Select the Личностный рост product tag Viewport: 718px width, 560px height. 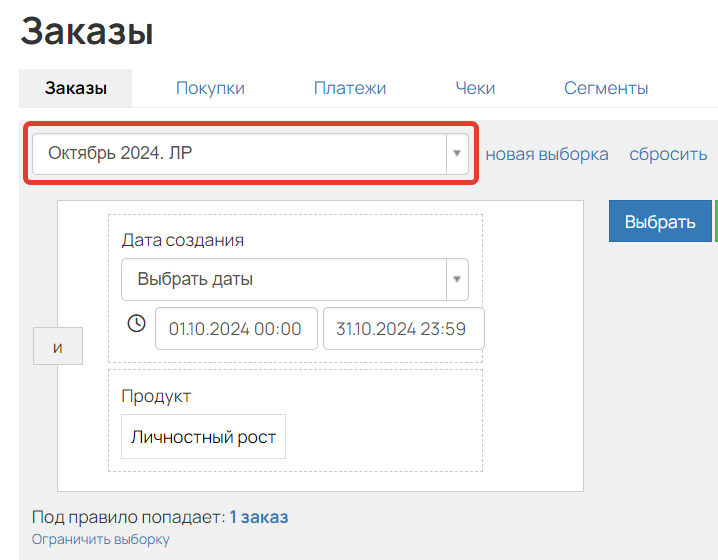203,437
